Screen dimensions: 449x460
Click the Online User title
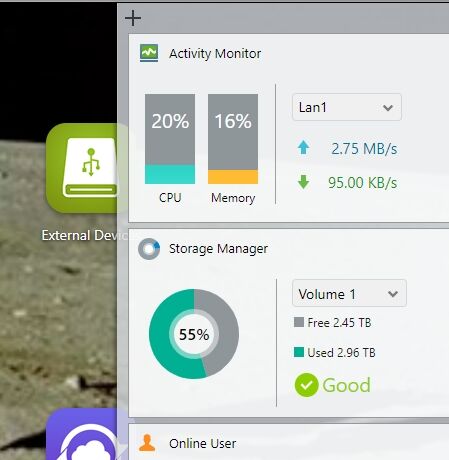click(x=202, y=443)
